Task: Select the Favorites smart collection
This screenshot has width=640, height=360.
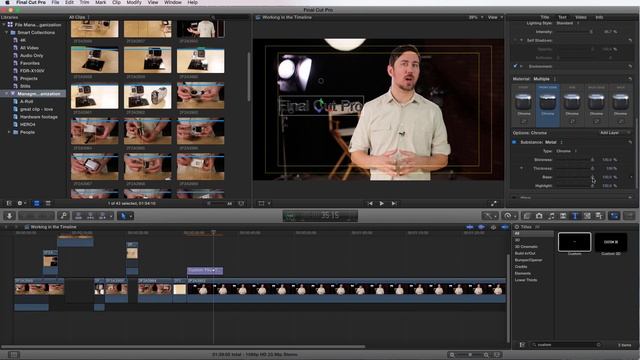Action: 30,63
